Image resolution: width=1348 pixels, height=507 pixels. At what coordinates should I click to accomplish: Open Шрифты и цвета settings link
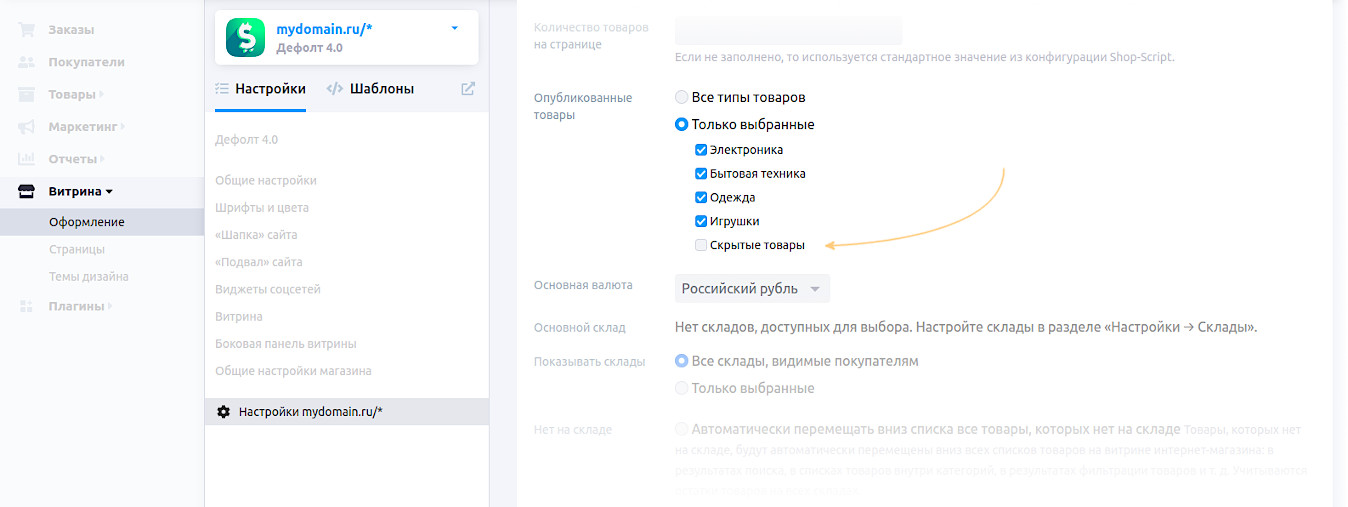tap(262, 208)
